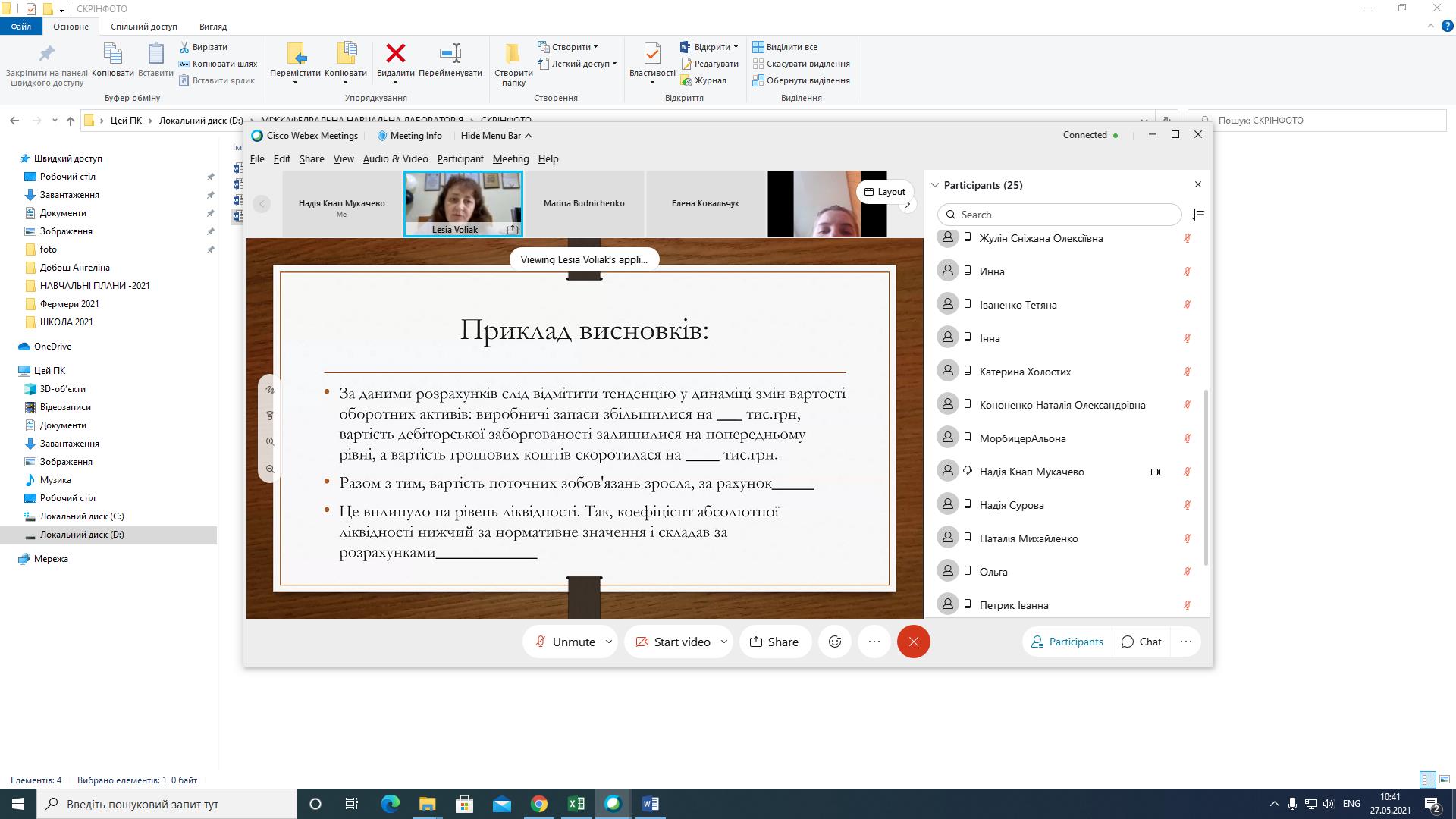Click Обернути виділення in ribbon
1456x819 pixels.
(801, 80)
